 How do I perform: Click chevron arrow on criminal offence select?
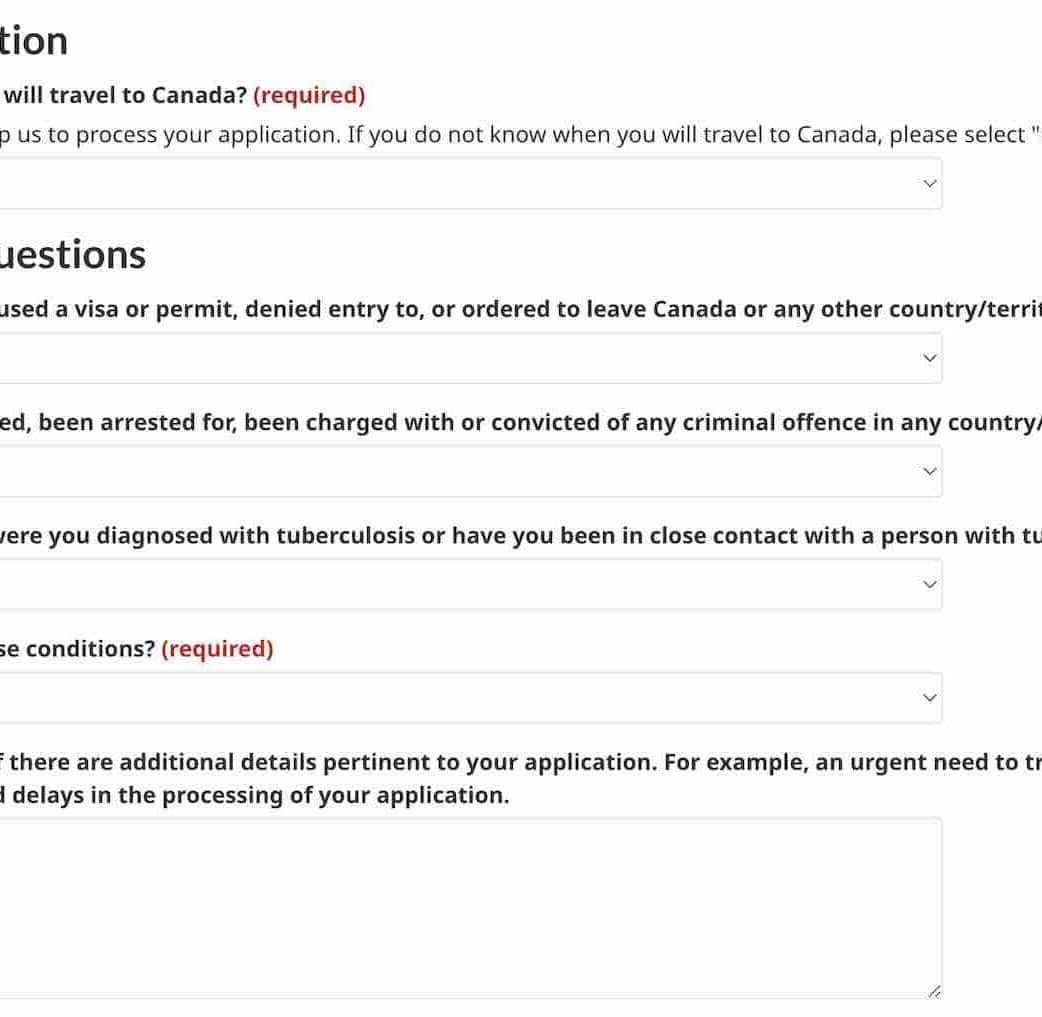tap(930, 471)
